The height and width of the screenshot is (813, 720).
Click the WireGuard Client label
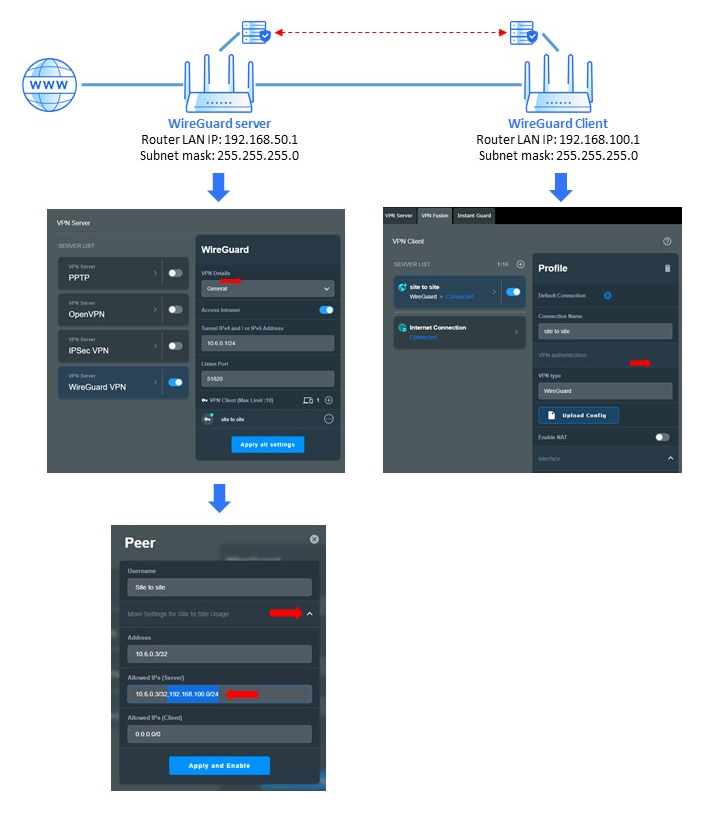[x=558, y=123]
